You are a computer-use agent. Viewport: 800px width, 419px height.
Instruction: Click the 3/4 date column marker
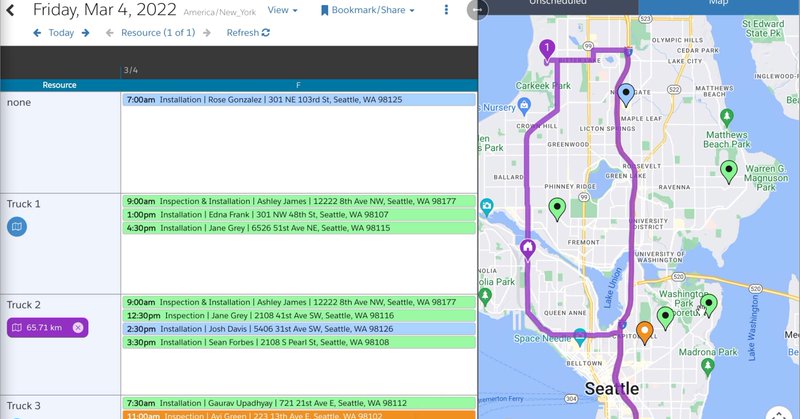131,70
